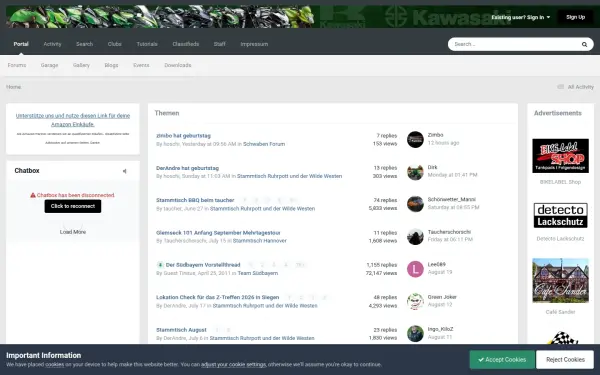Screen dimensions: 600x375
Task: Open Taucherschorschi's avatar
Action: [415, 236]
